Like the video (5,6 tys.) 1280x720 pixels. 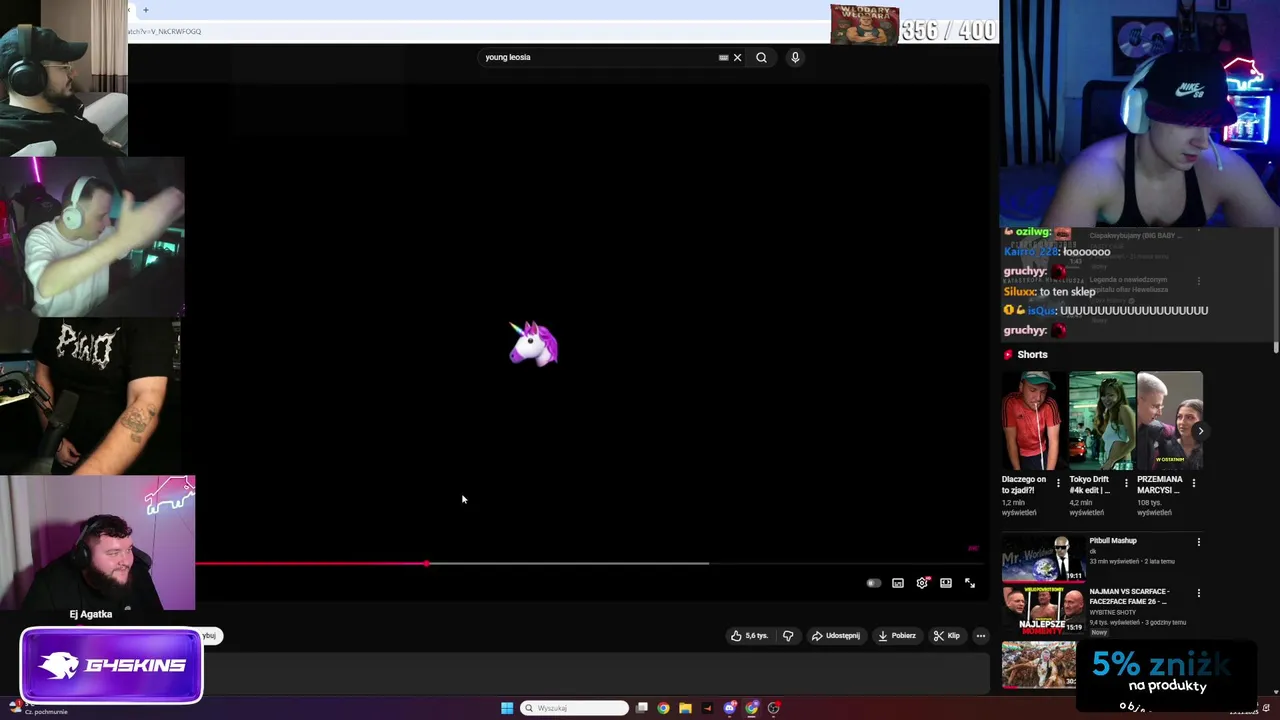click(x=749, y=636)
